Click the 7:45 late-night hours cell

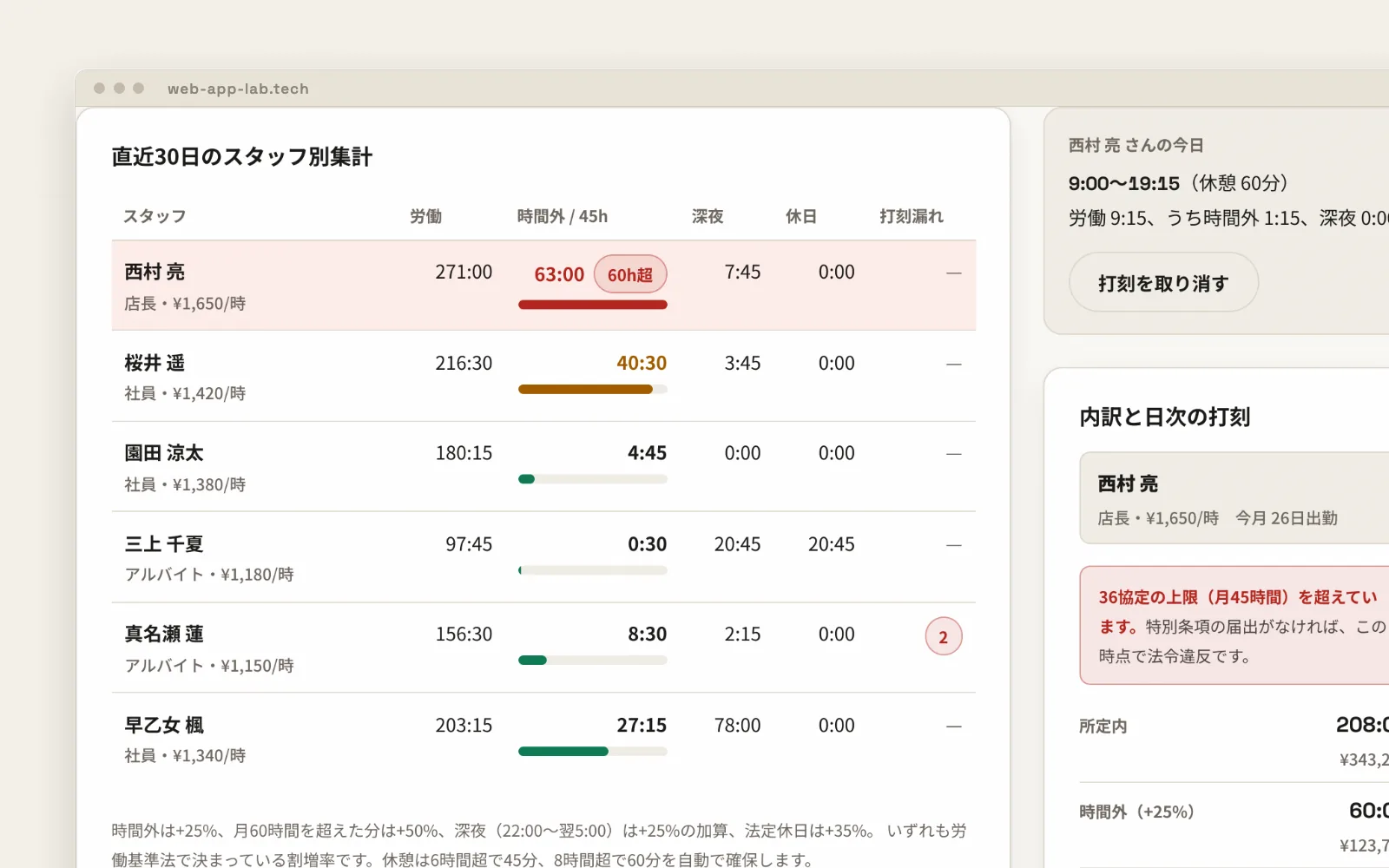[x=742, y=272]
